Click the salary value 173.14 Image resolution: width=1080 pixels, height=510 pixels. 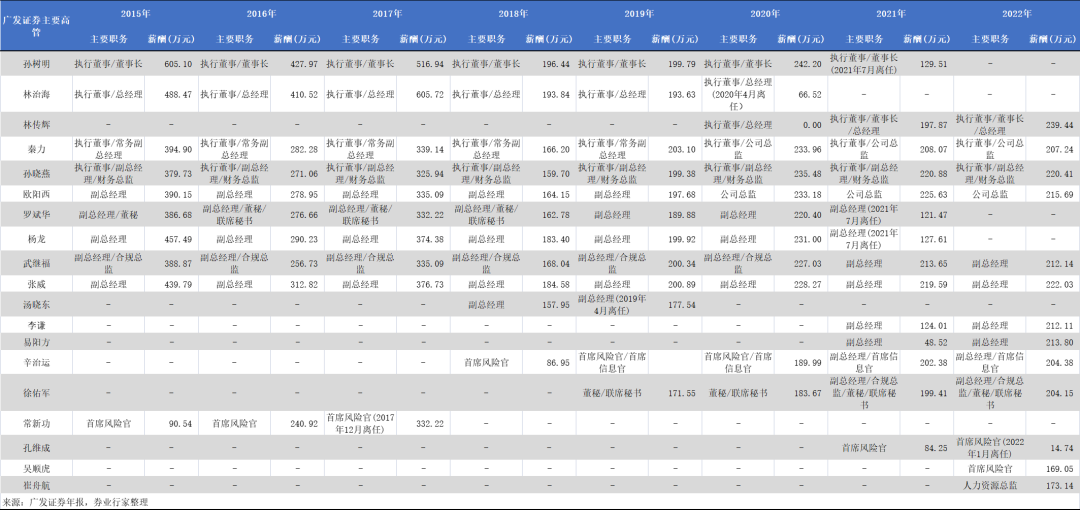[x=1059, y=485]
